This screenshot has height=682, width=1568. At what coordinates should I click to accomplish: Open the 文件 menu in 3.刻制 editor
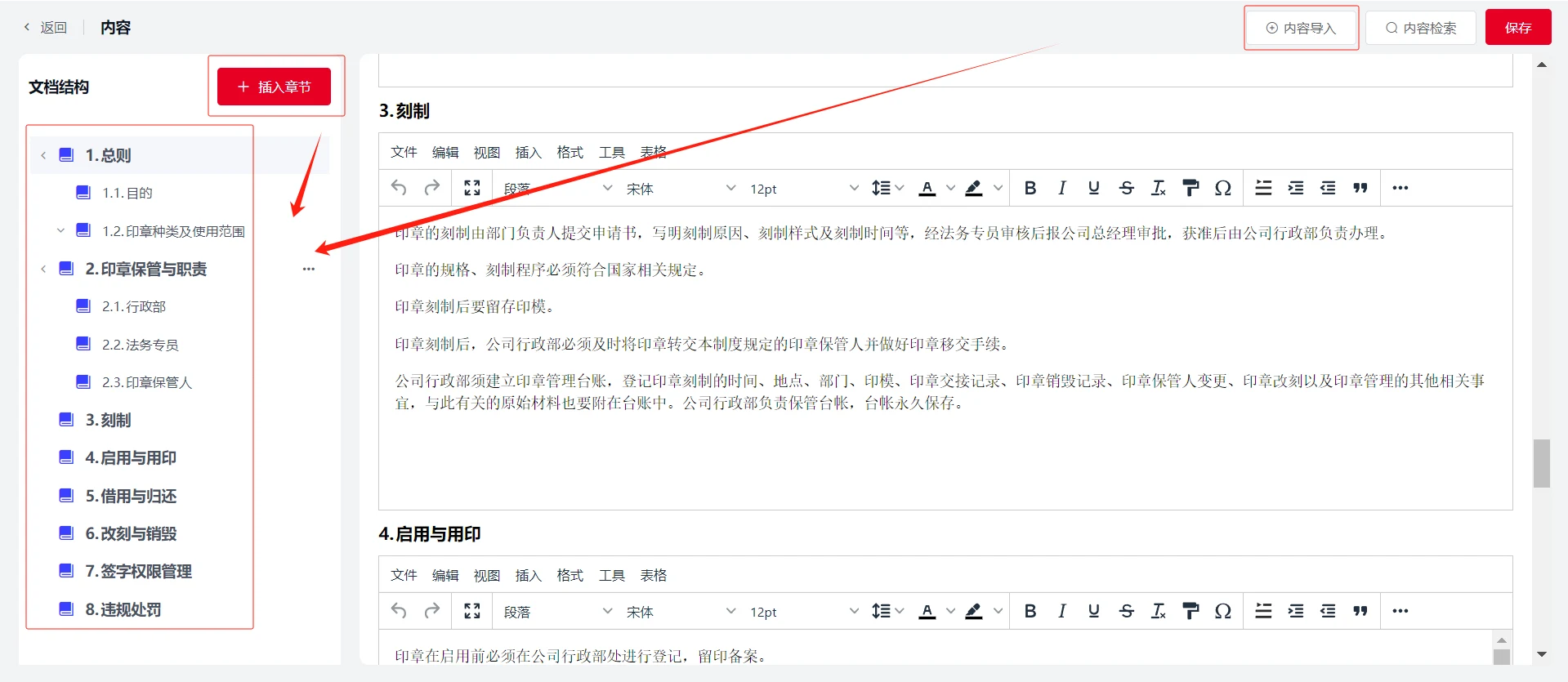click(x=404, y=152)
